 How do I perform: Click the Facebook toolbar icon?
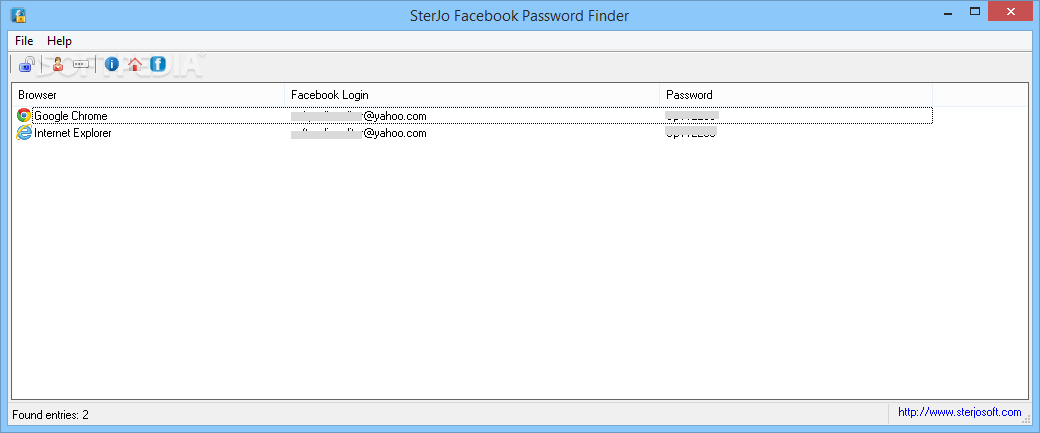(x=158, y=65)
